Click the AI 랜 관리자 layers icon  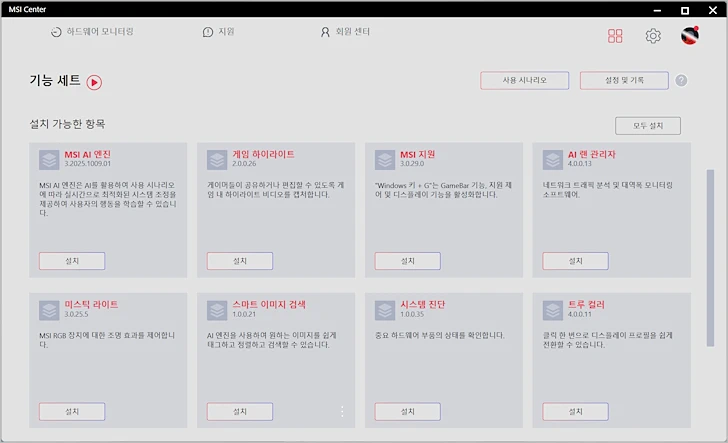point(552,160)
